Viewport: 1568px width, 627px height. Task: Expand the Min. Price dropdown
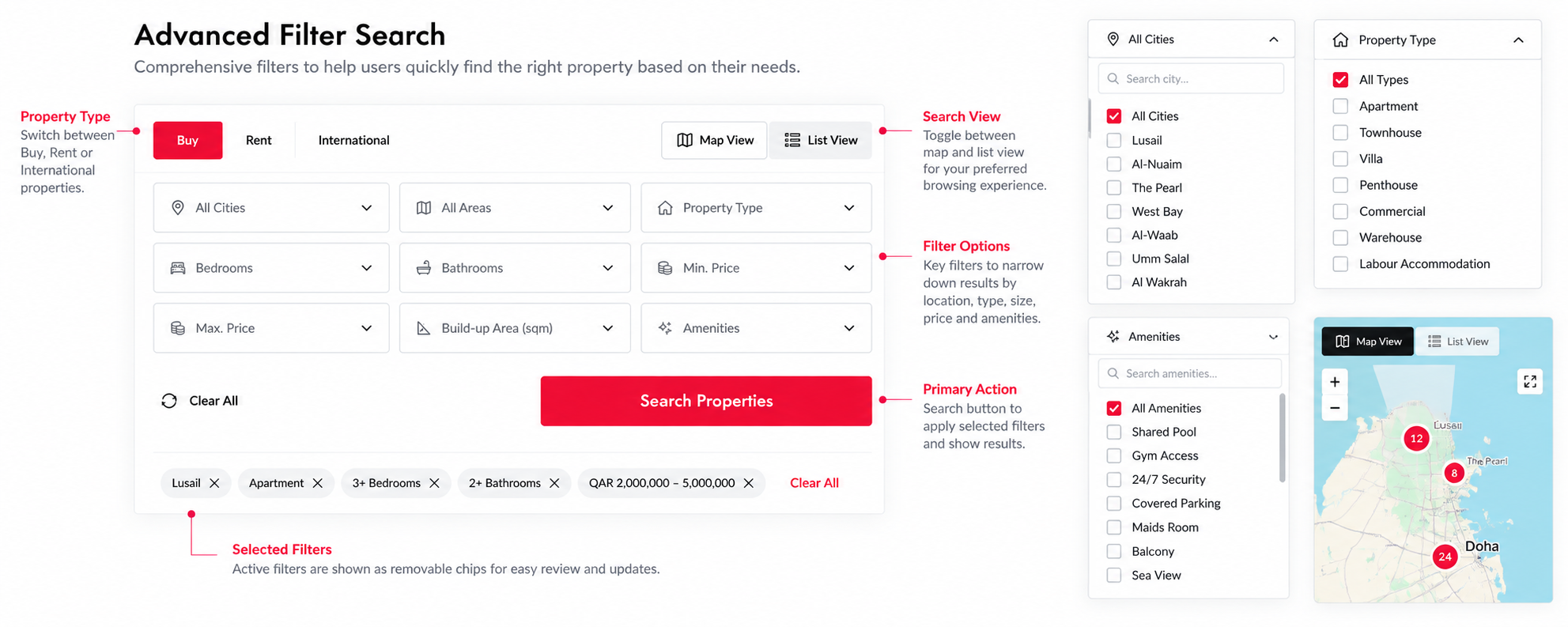click(x=756, y=268)
